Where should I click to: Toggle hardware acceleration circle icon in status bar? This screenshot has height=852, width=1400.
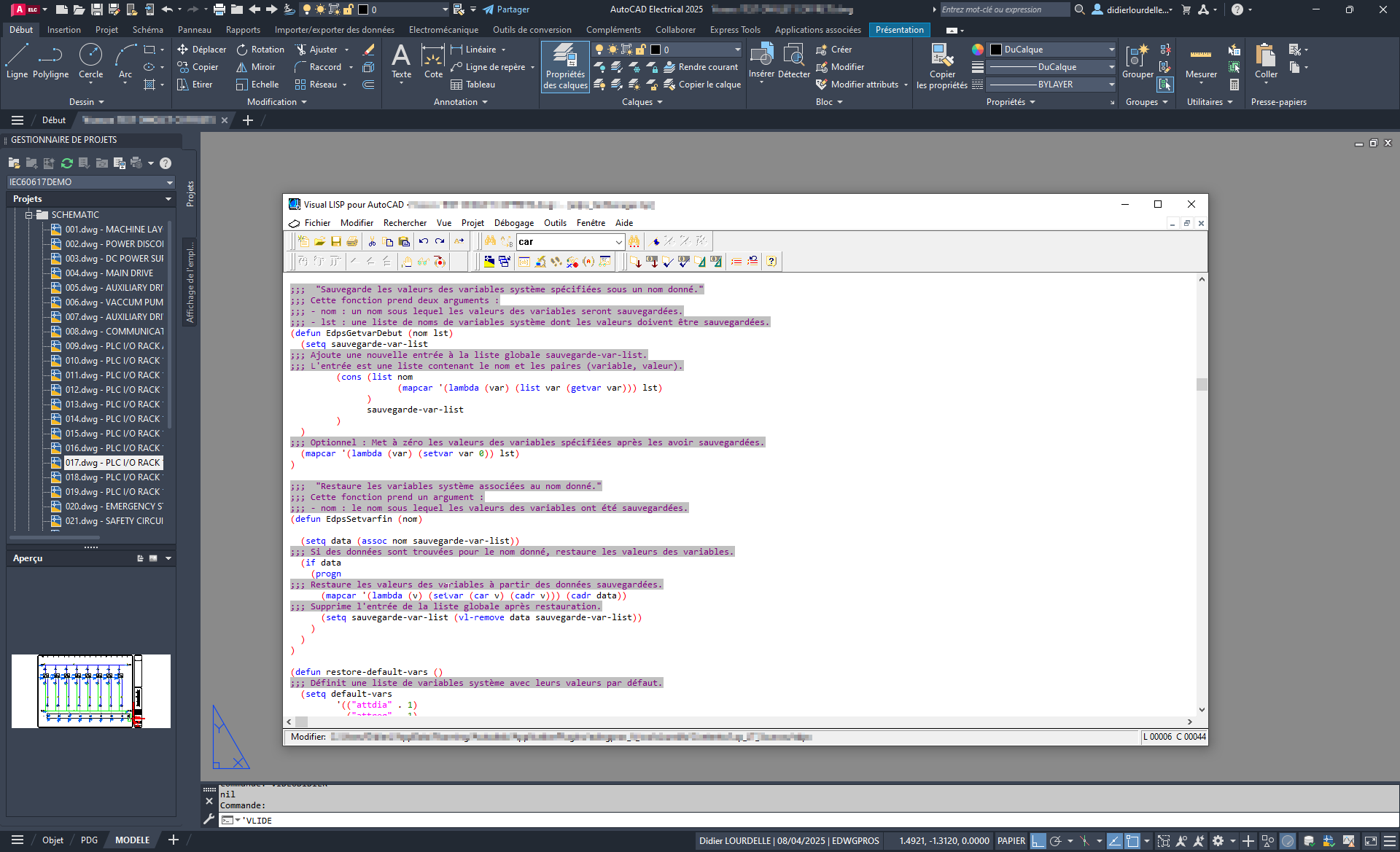[1288, 841]
